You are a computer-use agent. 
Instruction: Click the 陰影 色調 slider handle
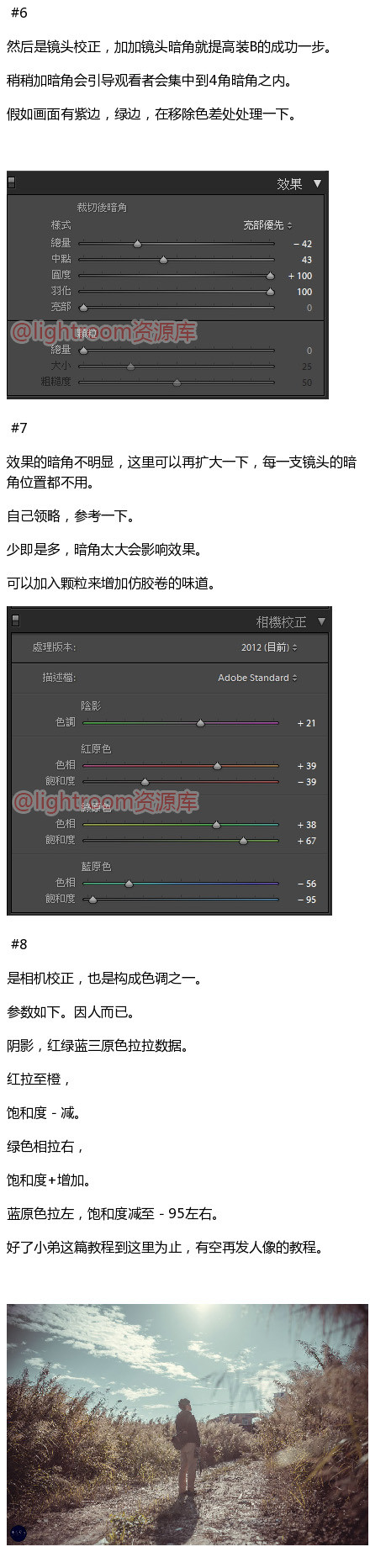pos(200,723)
